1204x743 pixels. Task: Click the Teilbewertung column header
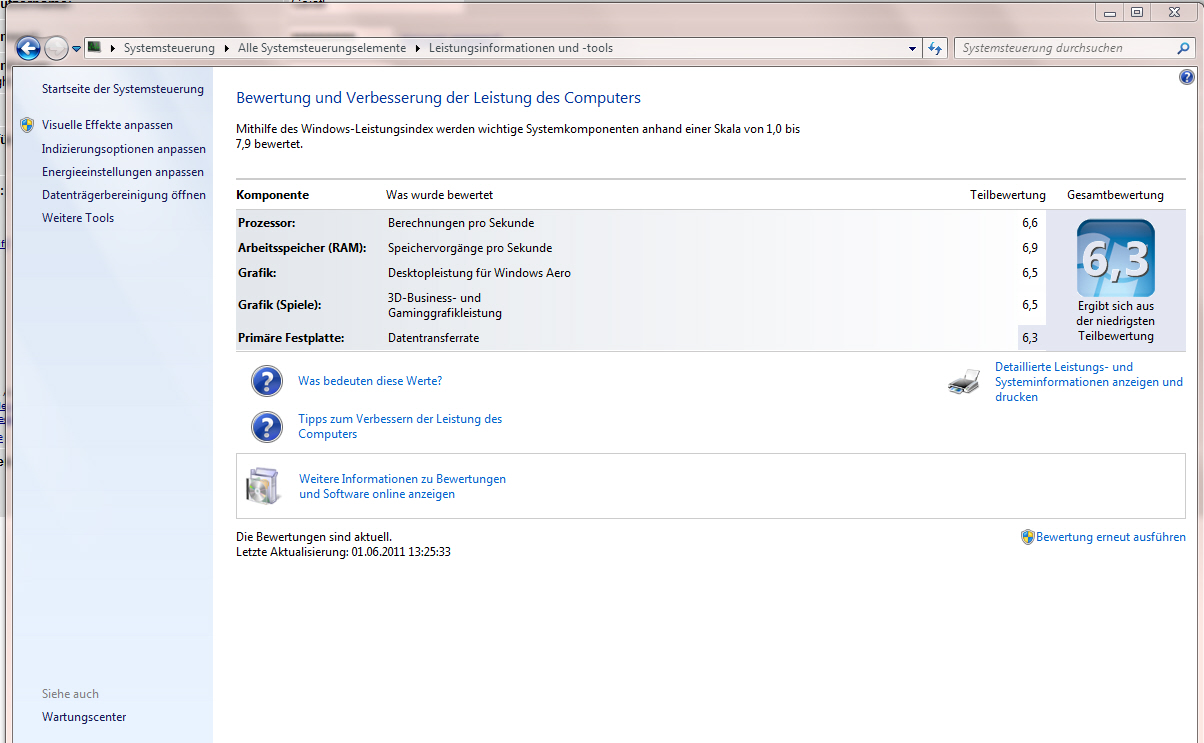coord(1008,195)
